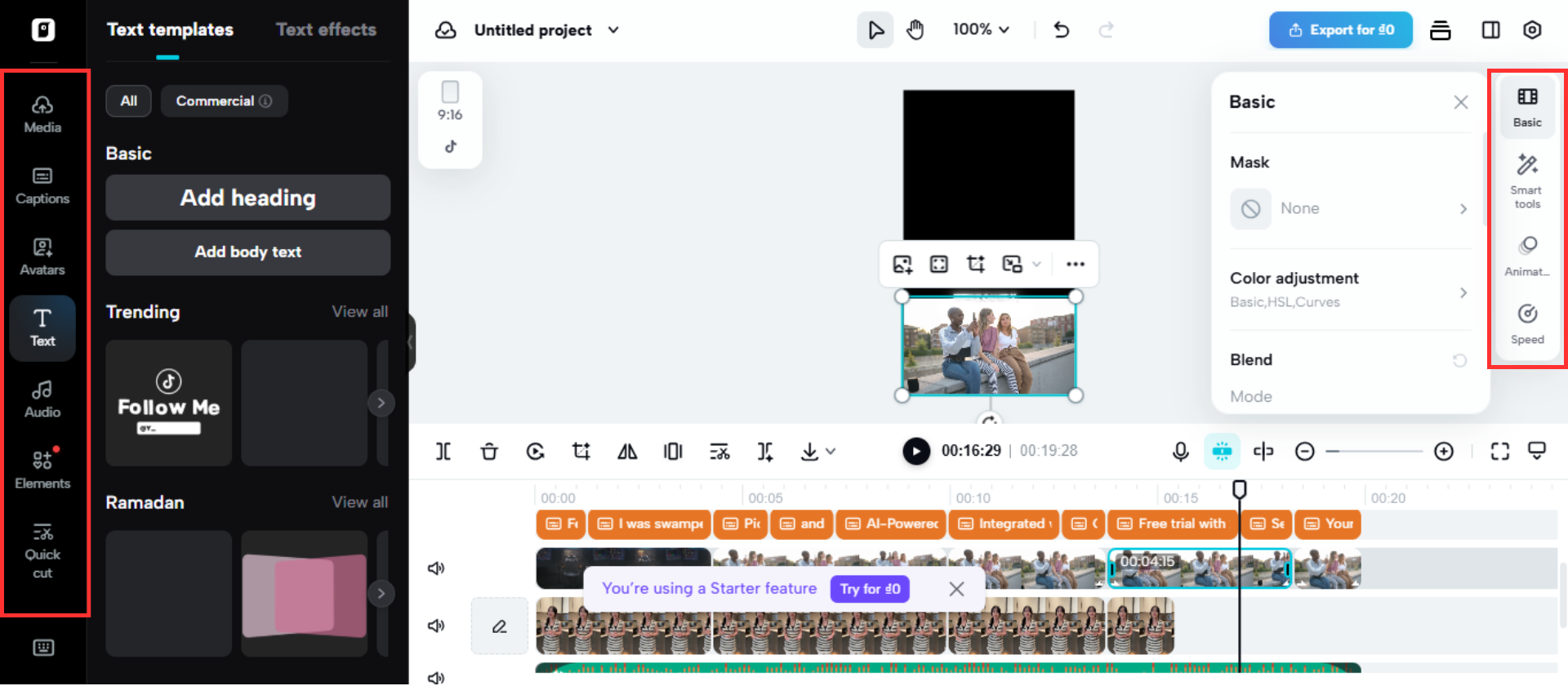Click the crop icon in timeline toolbar
The height and width of the screenshot is (686, 1568).
click(581, 452)
